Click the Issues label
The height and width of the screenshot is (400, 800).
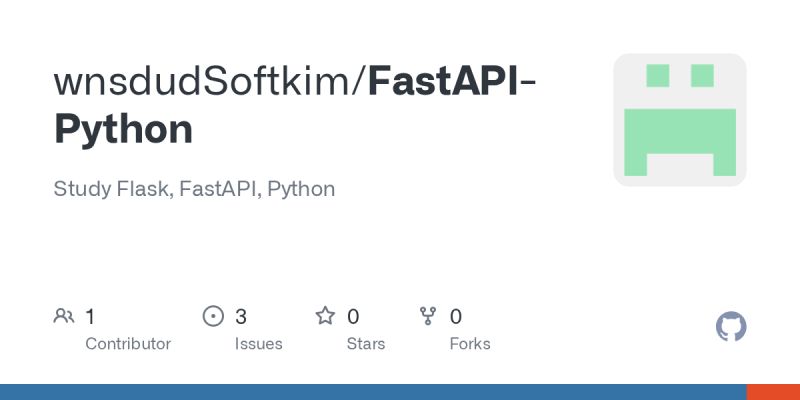coord(259,344)
